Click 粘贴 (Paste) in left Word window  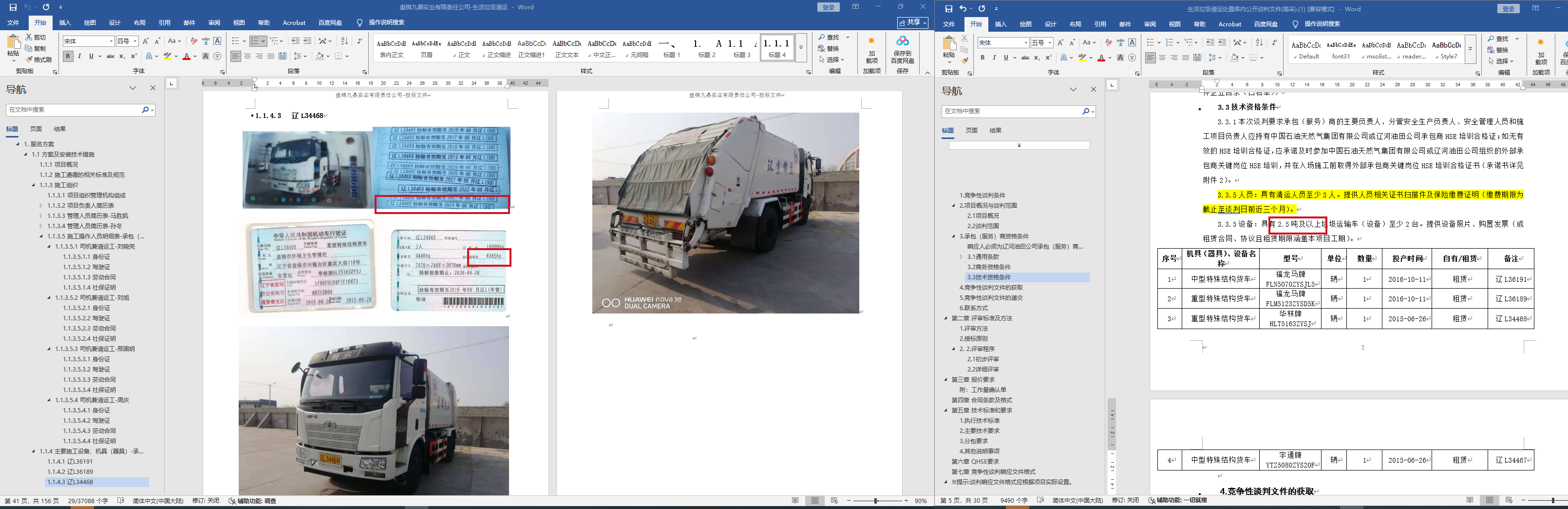13,48
